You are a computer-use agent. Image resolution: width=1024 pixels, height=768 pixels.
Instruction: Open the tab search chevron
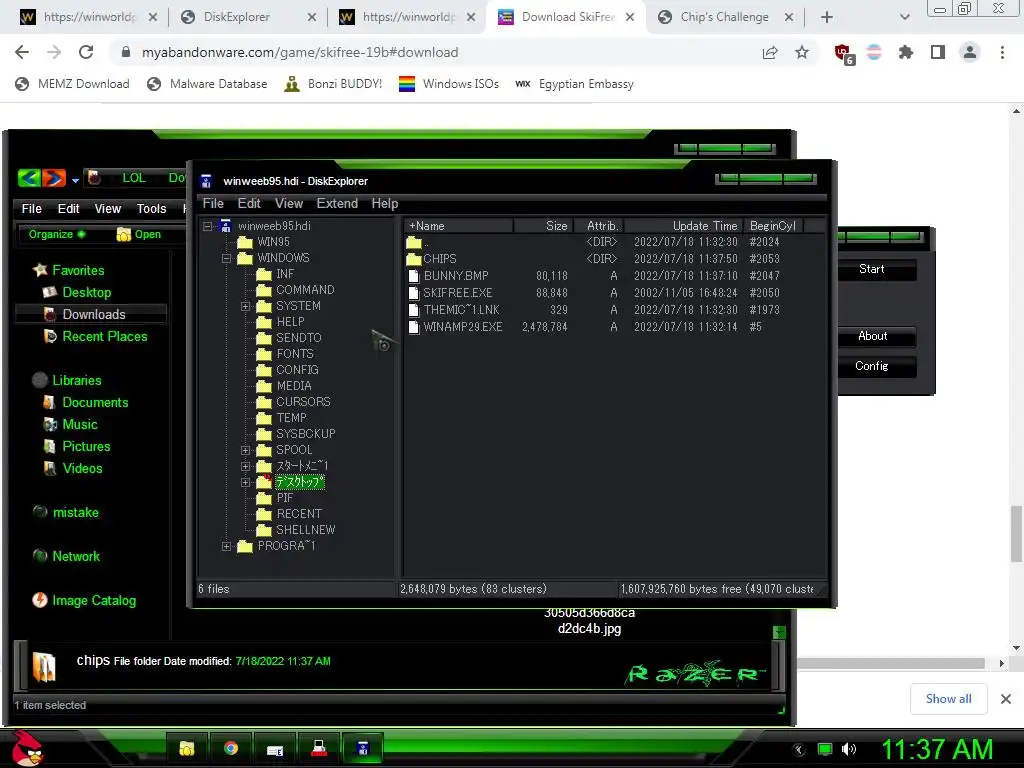(x=904, y=17)
